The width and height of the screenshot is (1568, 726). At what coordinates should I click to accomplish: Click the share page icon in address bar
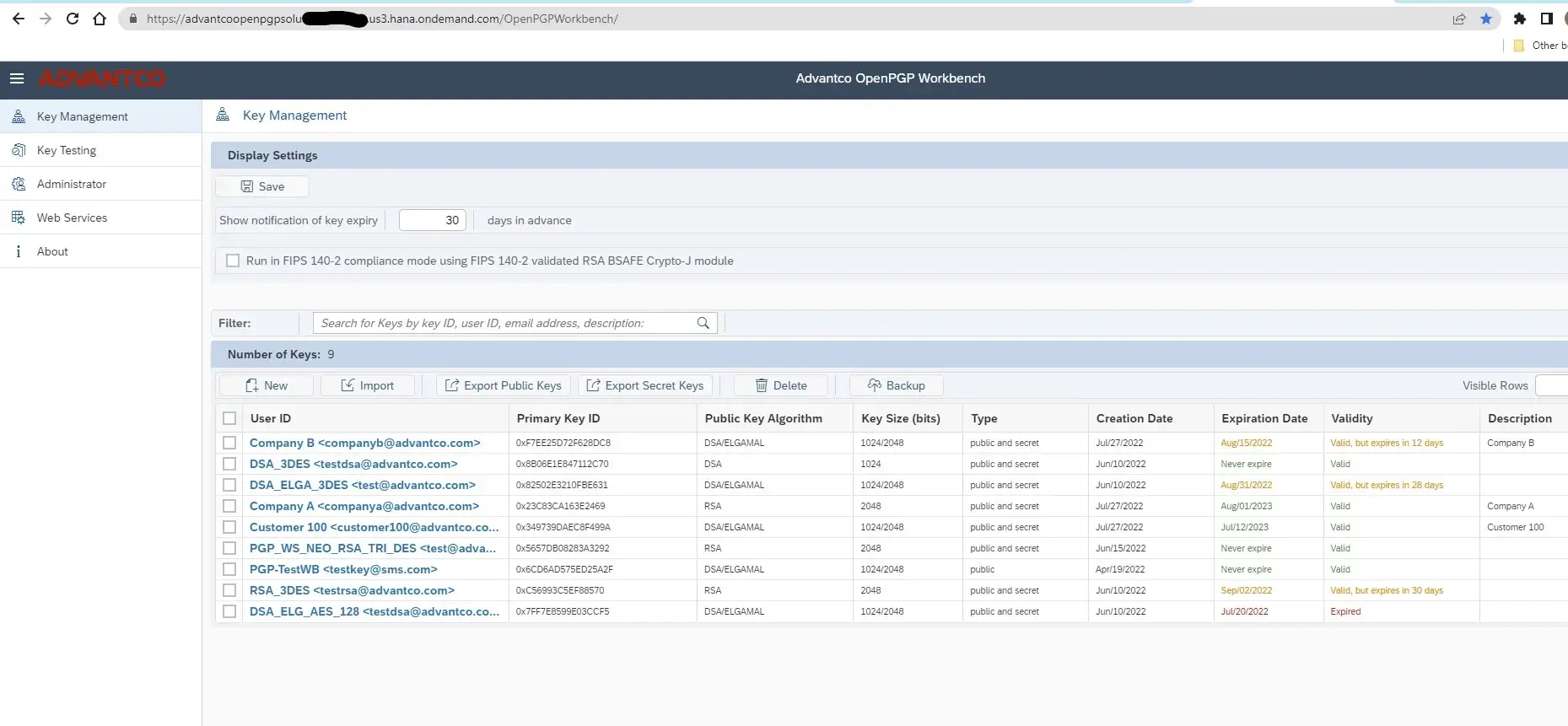pyautogui.click(x=1458, y=19)
